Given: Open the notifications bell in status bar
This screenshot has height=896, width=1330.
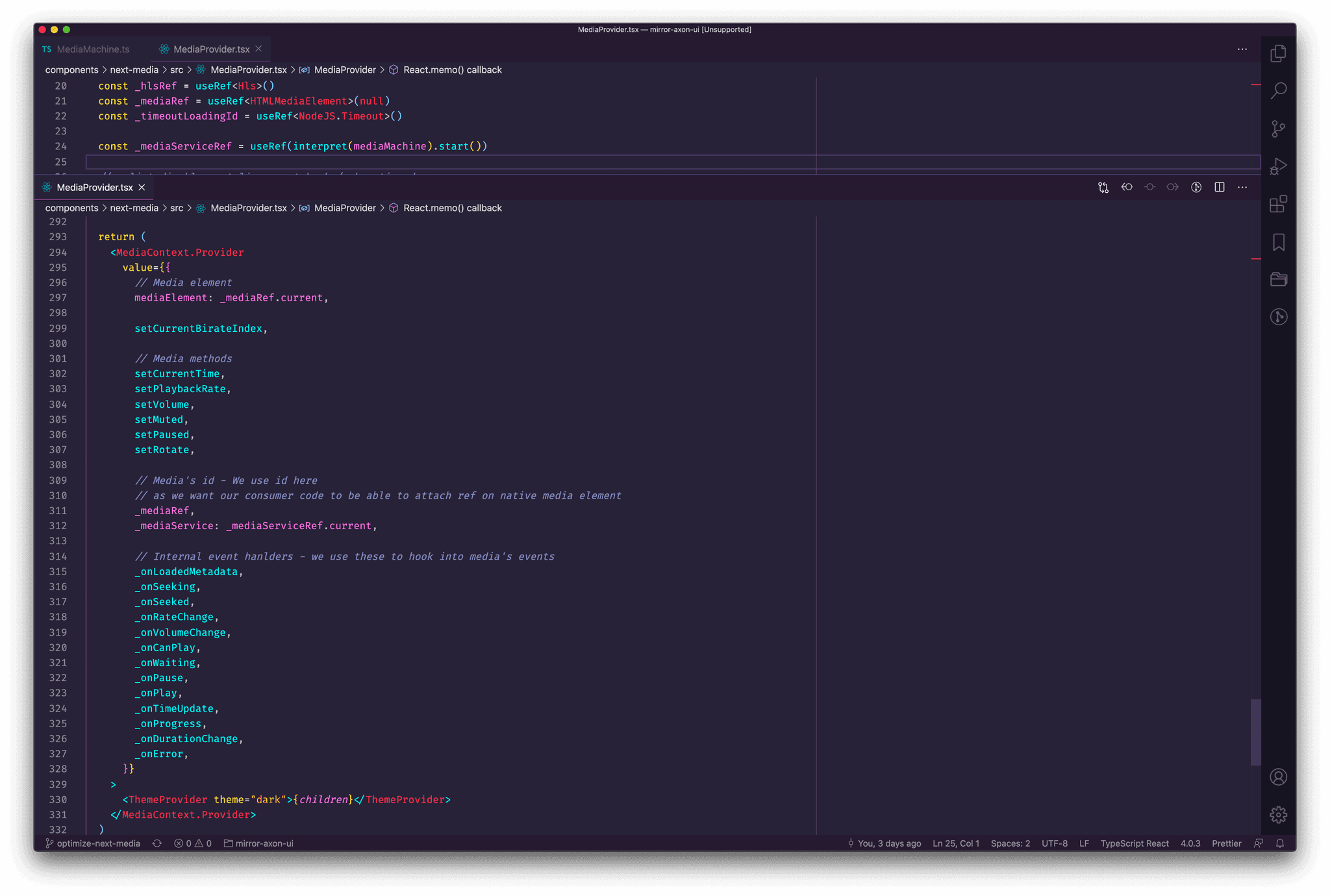Looking at the screenshot, I should pos(1280,843).
